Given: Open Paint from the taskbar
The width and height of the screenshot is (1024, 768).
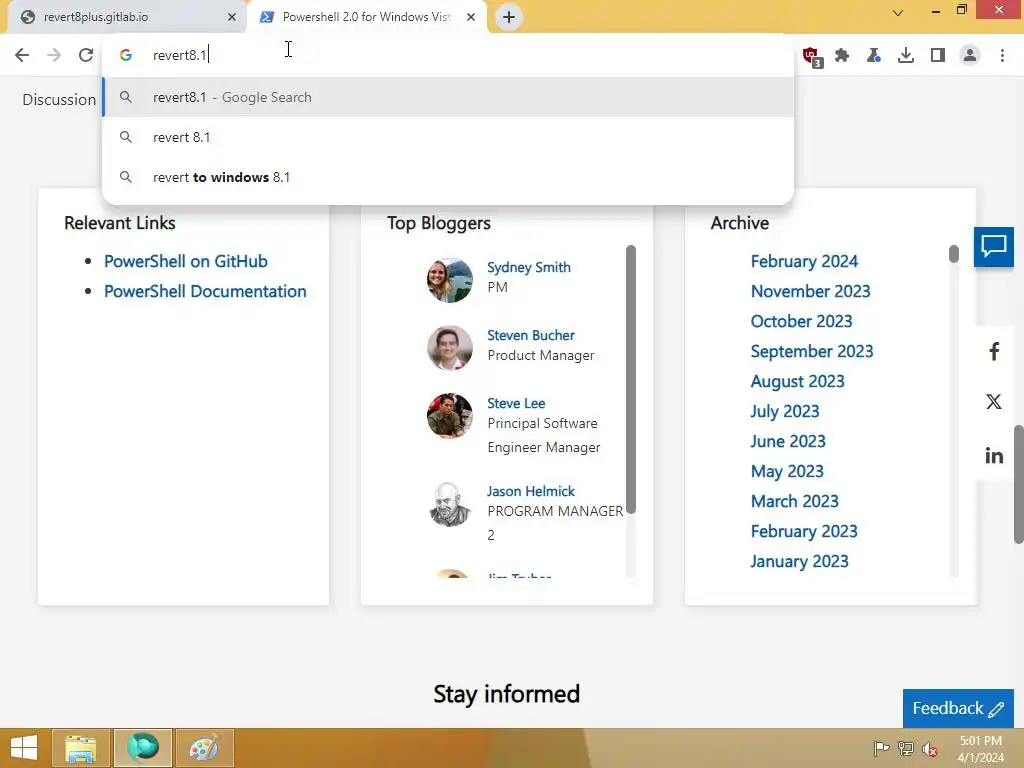Looking at the screenshot, I should pos(204,748).
